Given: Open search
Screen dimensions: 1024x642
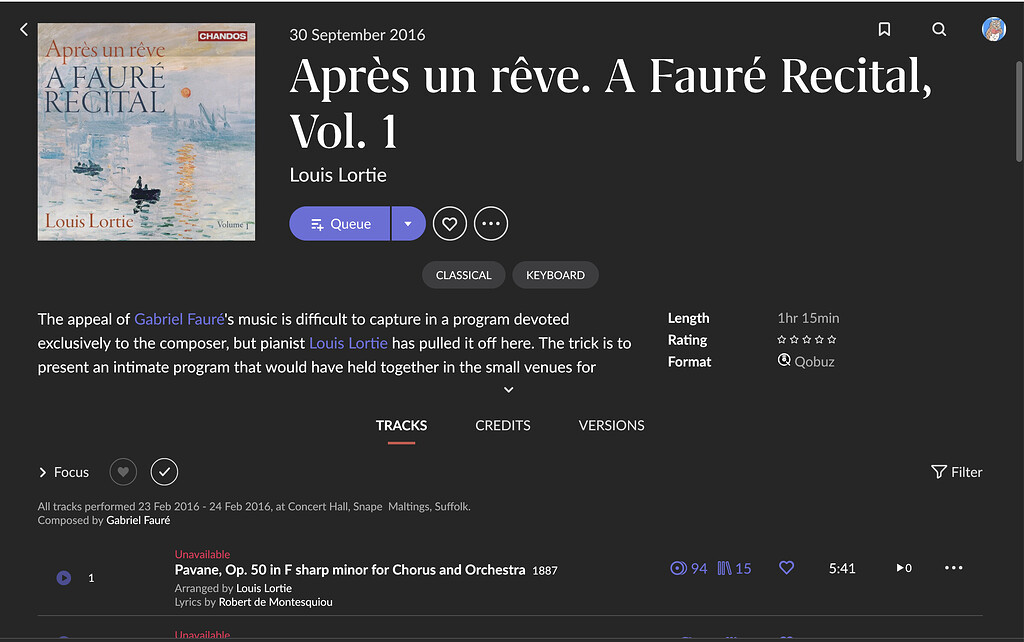Looking at the screenshot, I should coord(939,29).
